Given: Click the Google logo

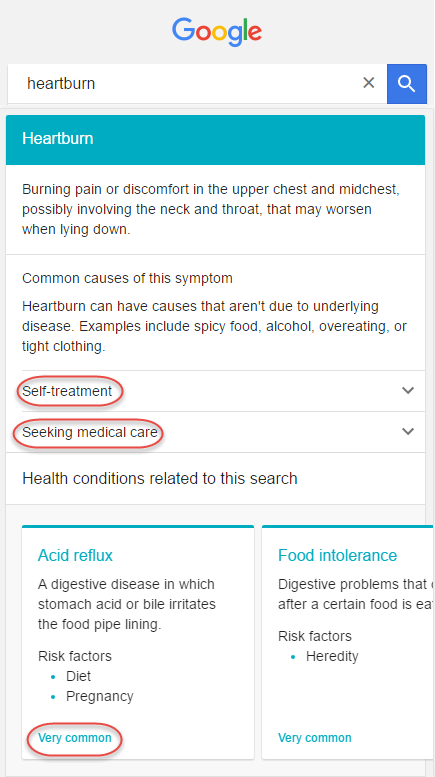Looking at the screenshot, I should click(x=217, y=32).
